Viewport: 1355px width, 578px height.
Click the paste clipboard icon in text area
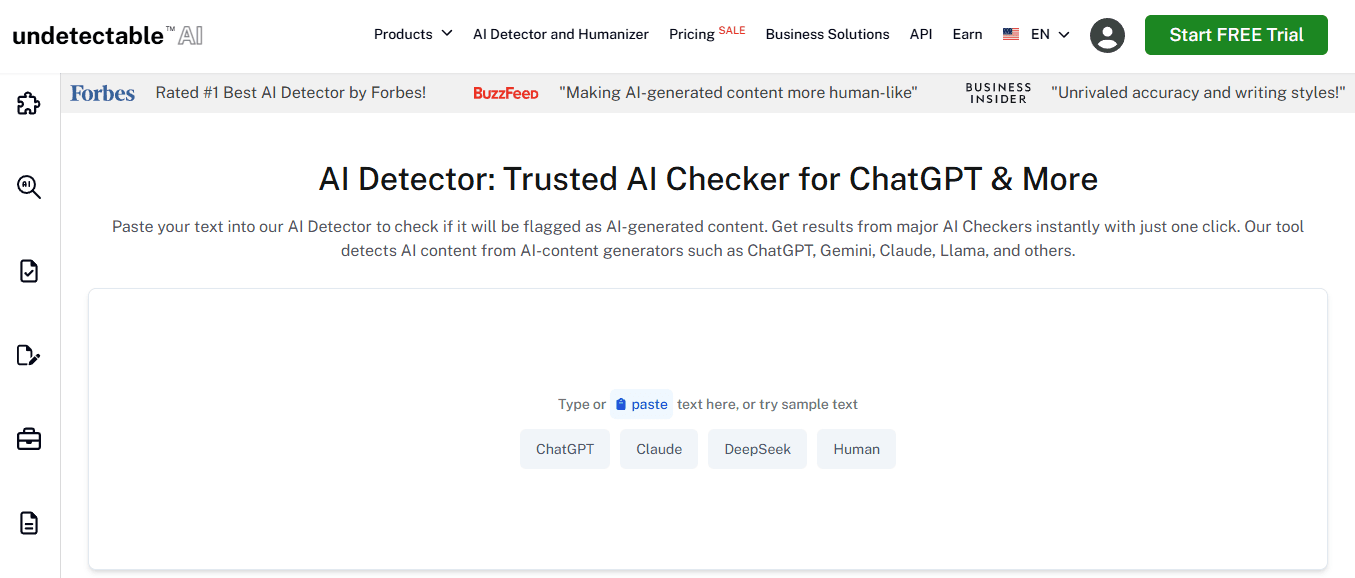[x=622, y=403]
